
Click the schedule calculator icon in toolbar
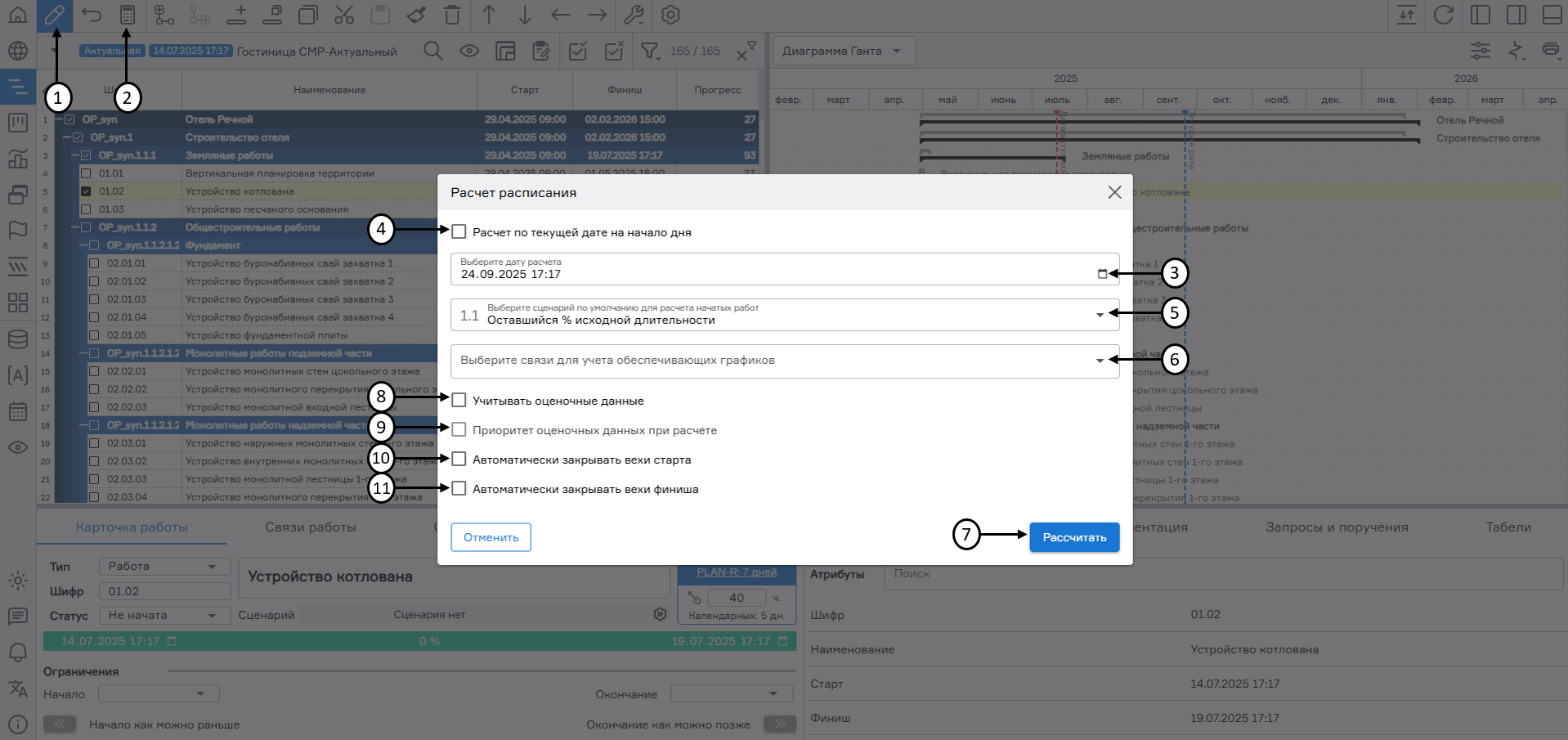127,15
